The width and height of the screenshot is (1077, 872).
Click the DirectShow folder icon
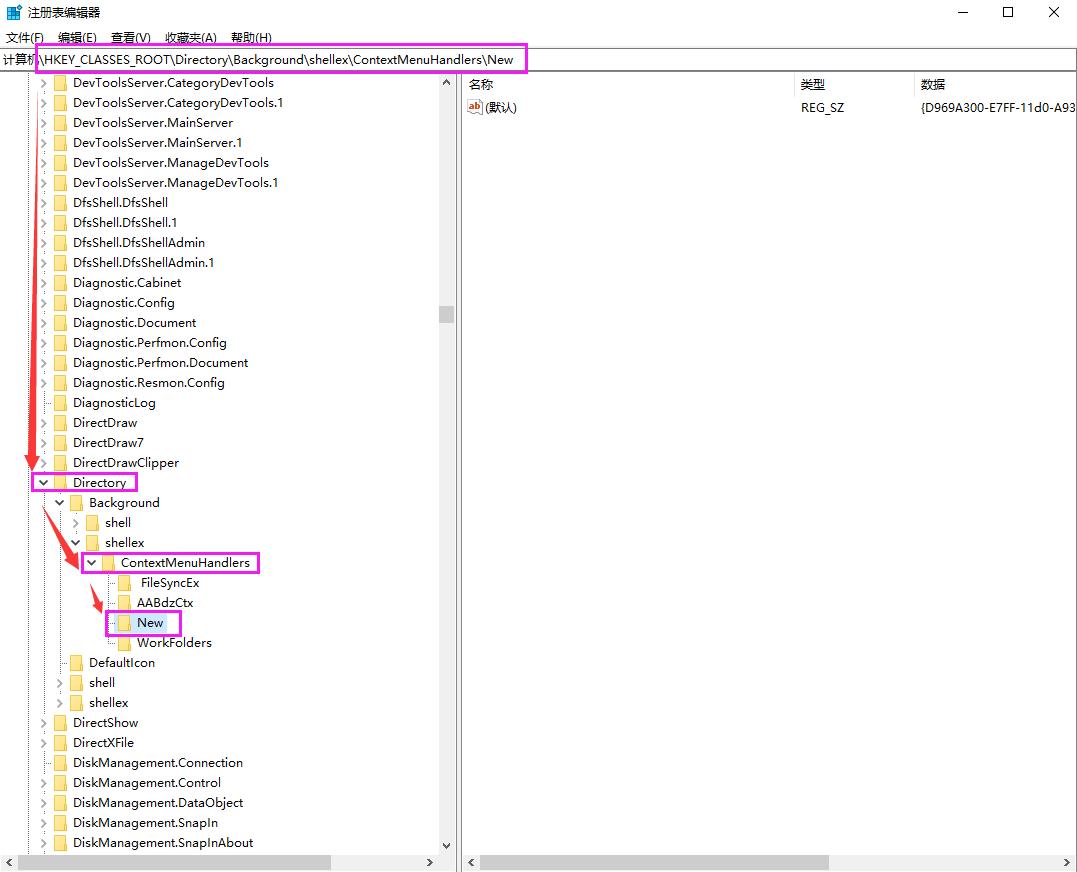tap(61, 723)
